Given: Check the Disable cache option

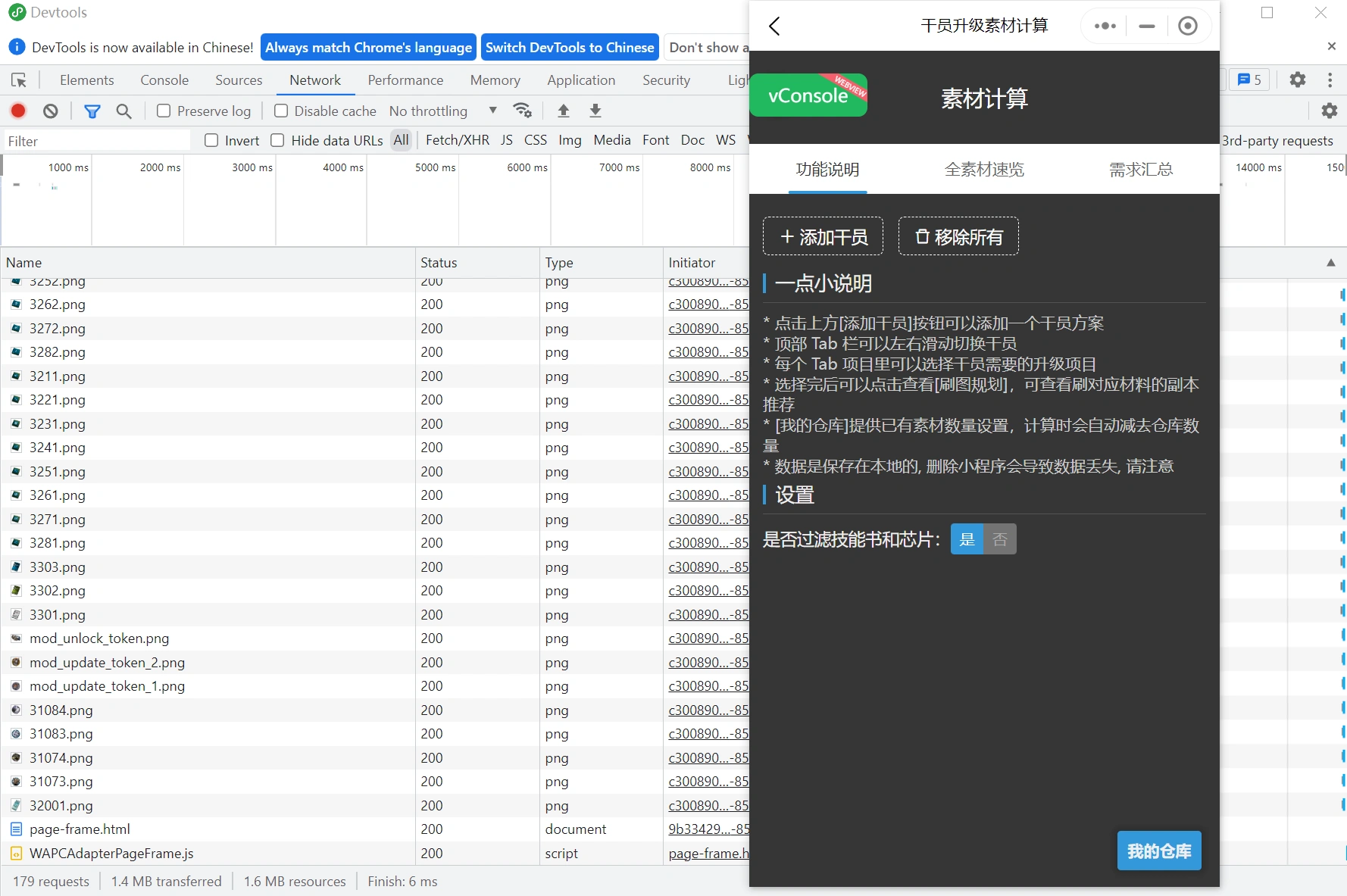Looking at the screenshot, I should pyautogui.click(x=281, y=111).
